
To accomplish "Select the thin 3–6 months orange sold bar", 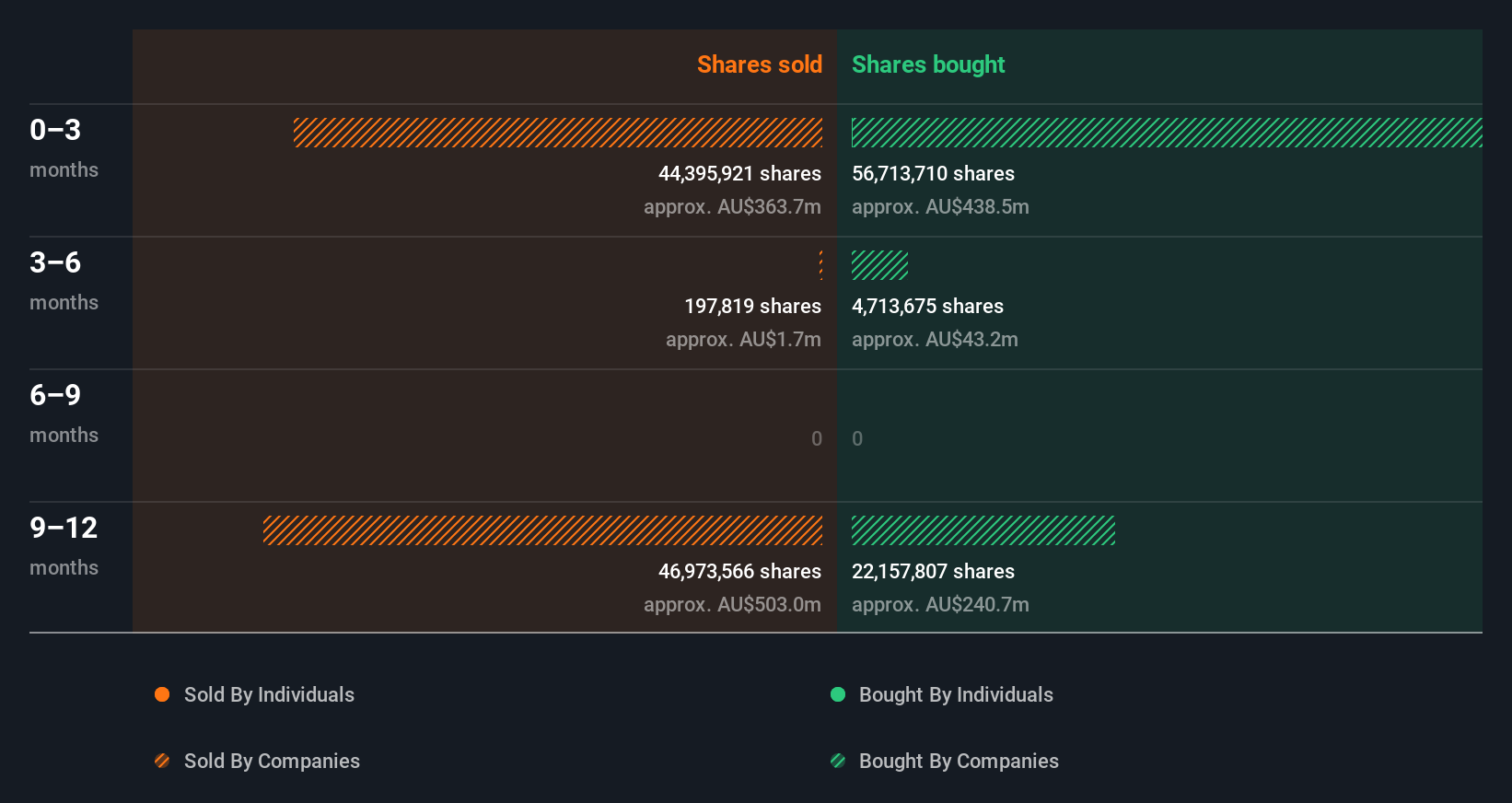I will pos(820,265).
